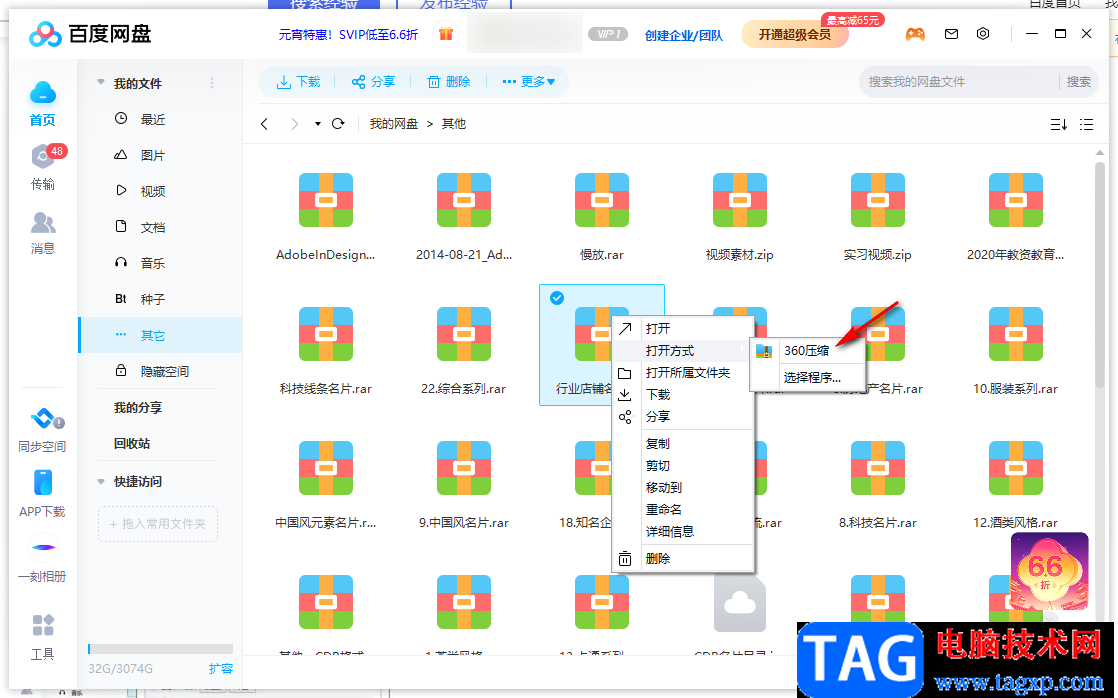Click the sort order icon

1059,124
